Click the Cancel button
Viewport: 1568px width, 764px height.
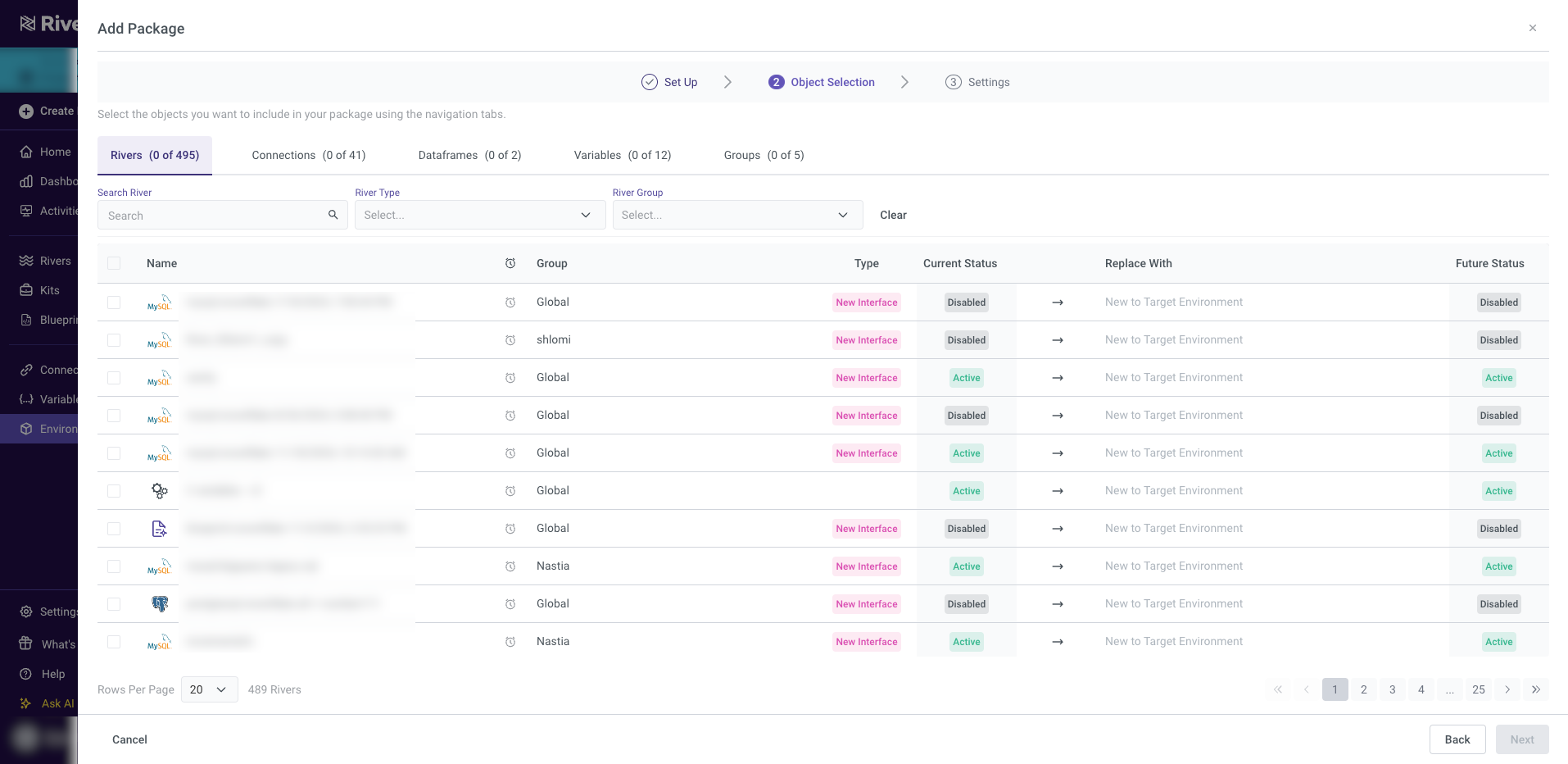[x=129, y=739]
